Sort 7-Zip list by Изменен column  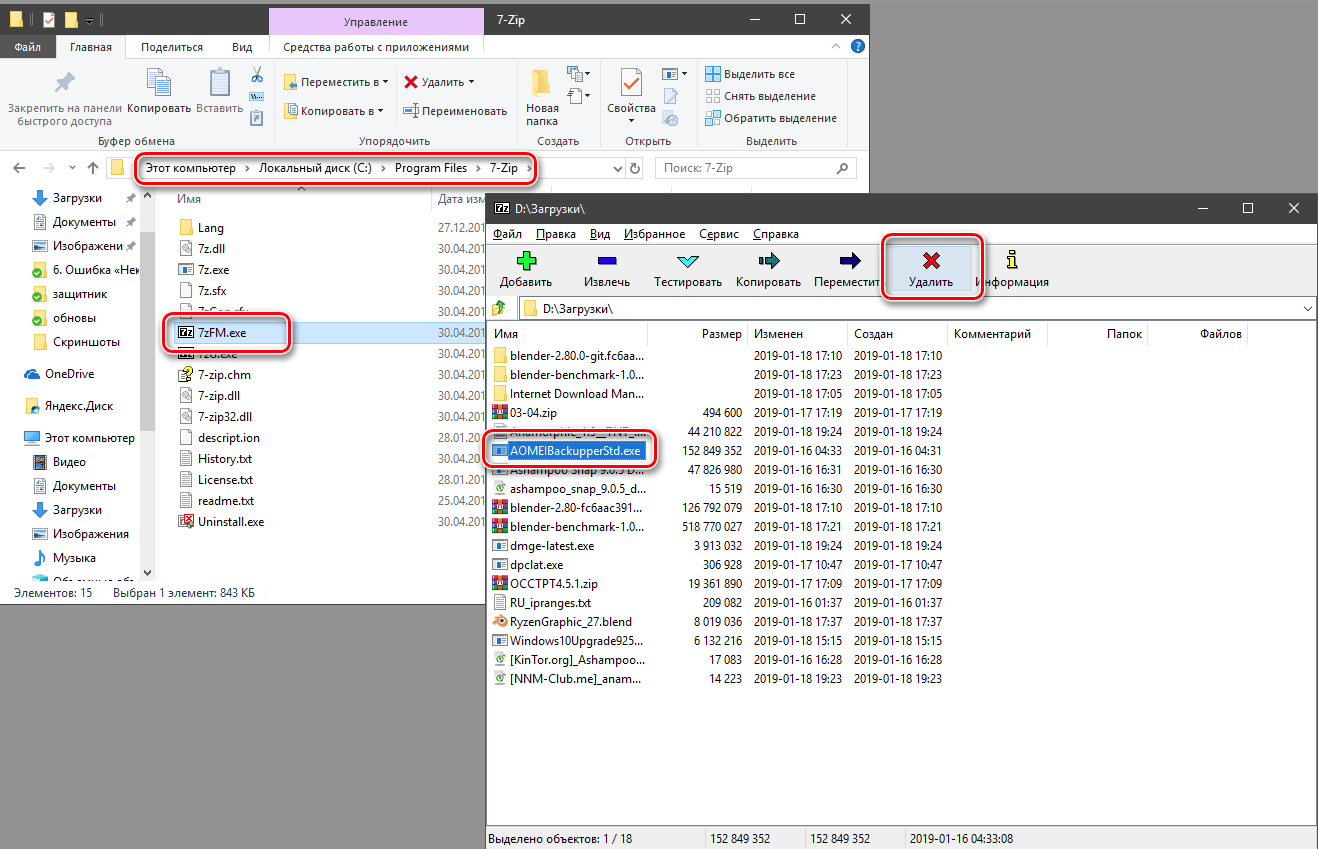click(797, 334)
